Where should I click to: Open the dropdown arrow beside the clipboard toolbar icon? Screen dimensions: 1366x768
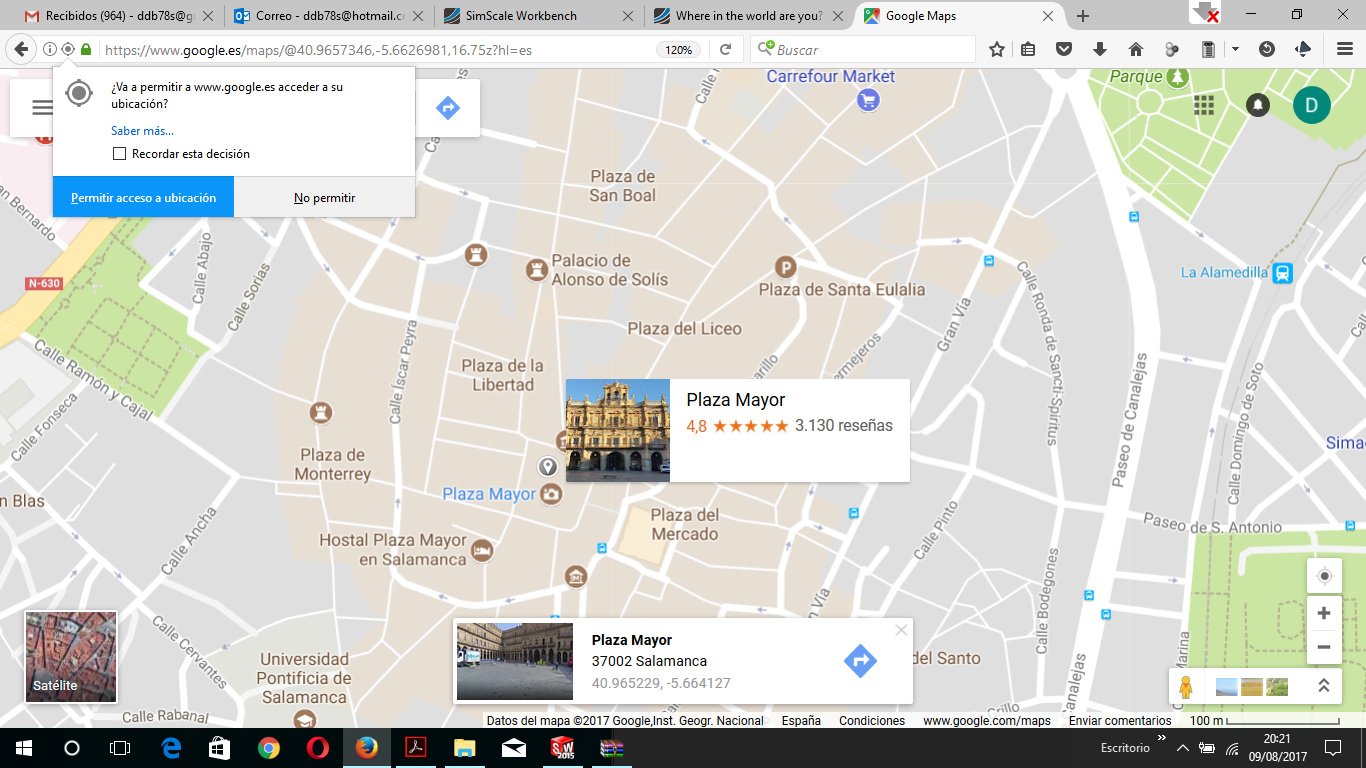click(1236, 49)
